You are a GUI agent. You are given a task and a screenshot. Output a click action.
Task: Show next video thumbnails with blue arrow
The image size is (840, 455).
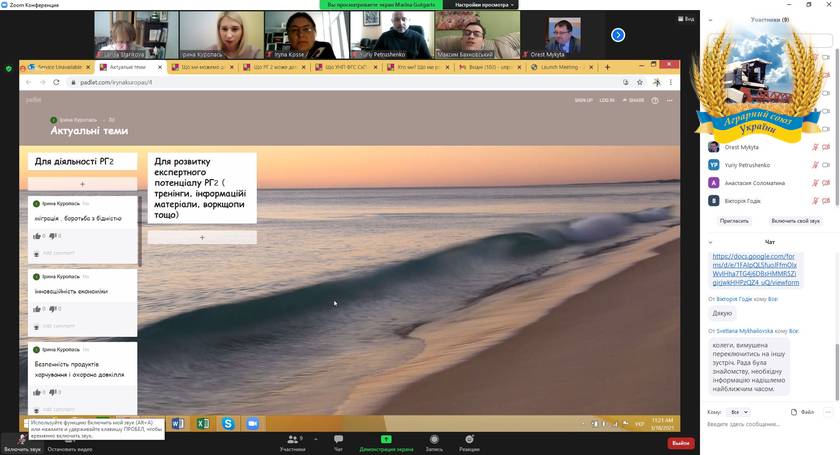pos(618,35)
